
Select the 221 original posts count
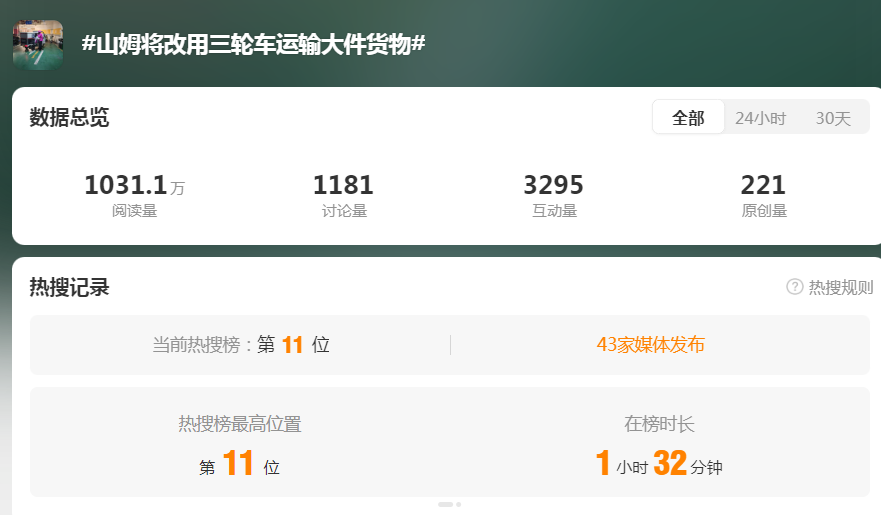click(763, 186)
